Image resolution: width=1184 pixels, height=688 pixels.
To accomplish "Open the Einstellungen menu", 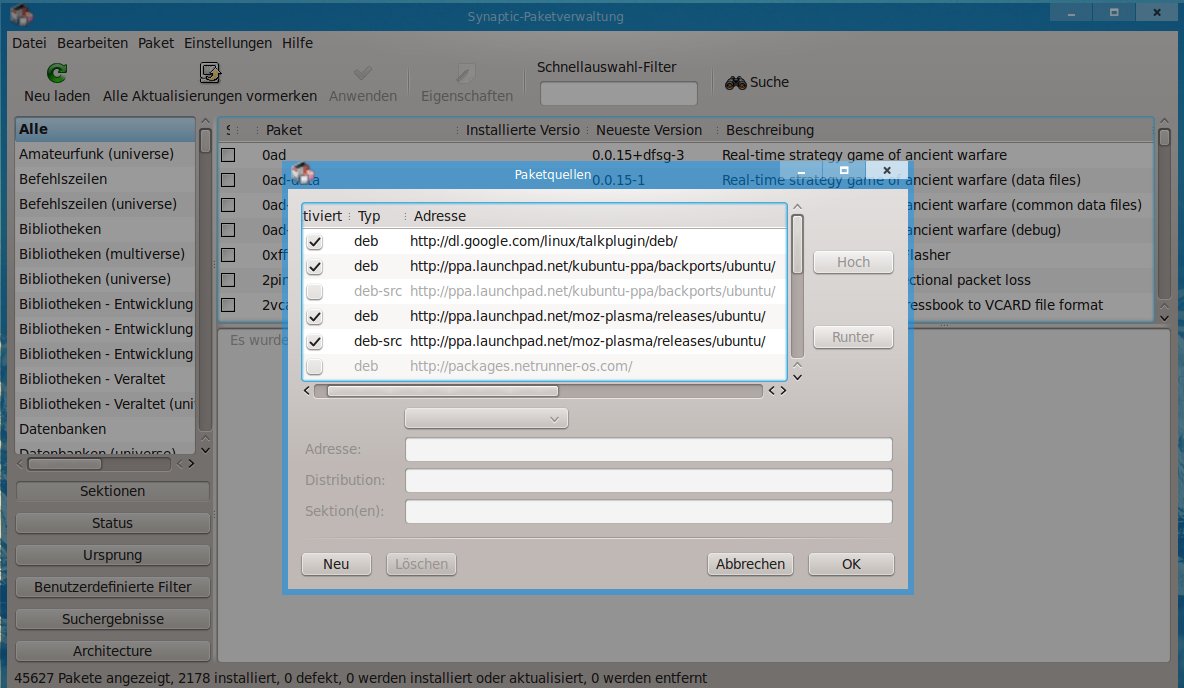I will point(228,43).
